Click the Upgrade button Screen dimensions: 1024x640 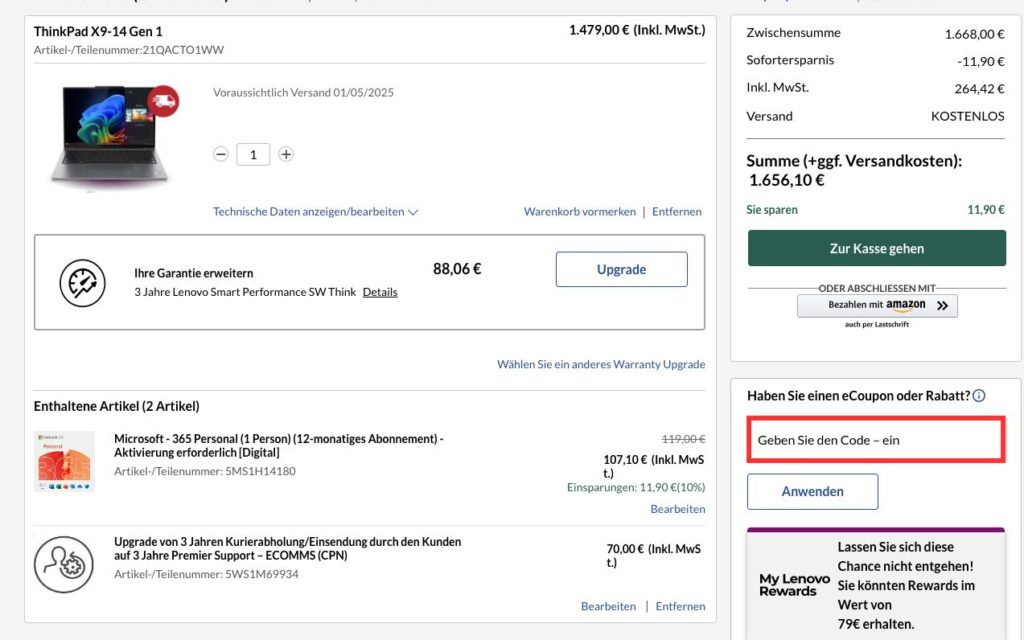pos(621,269)
